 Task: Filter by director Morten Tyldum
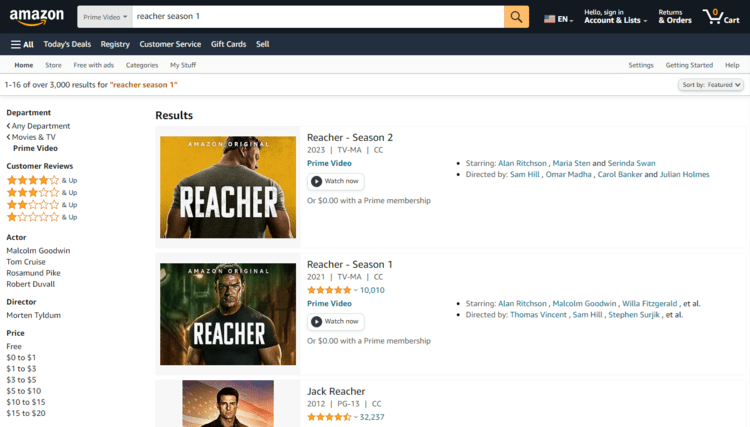tap(33, 315)
